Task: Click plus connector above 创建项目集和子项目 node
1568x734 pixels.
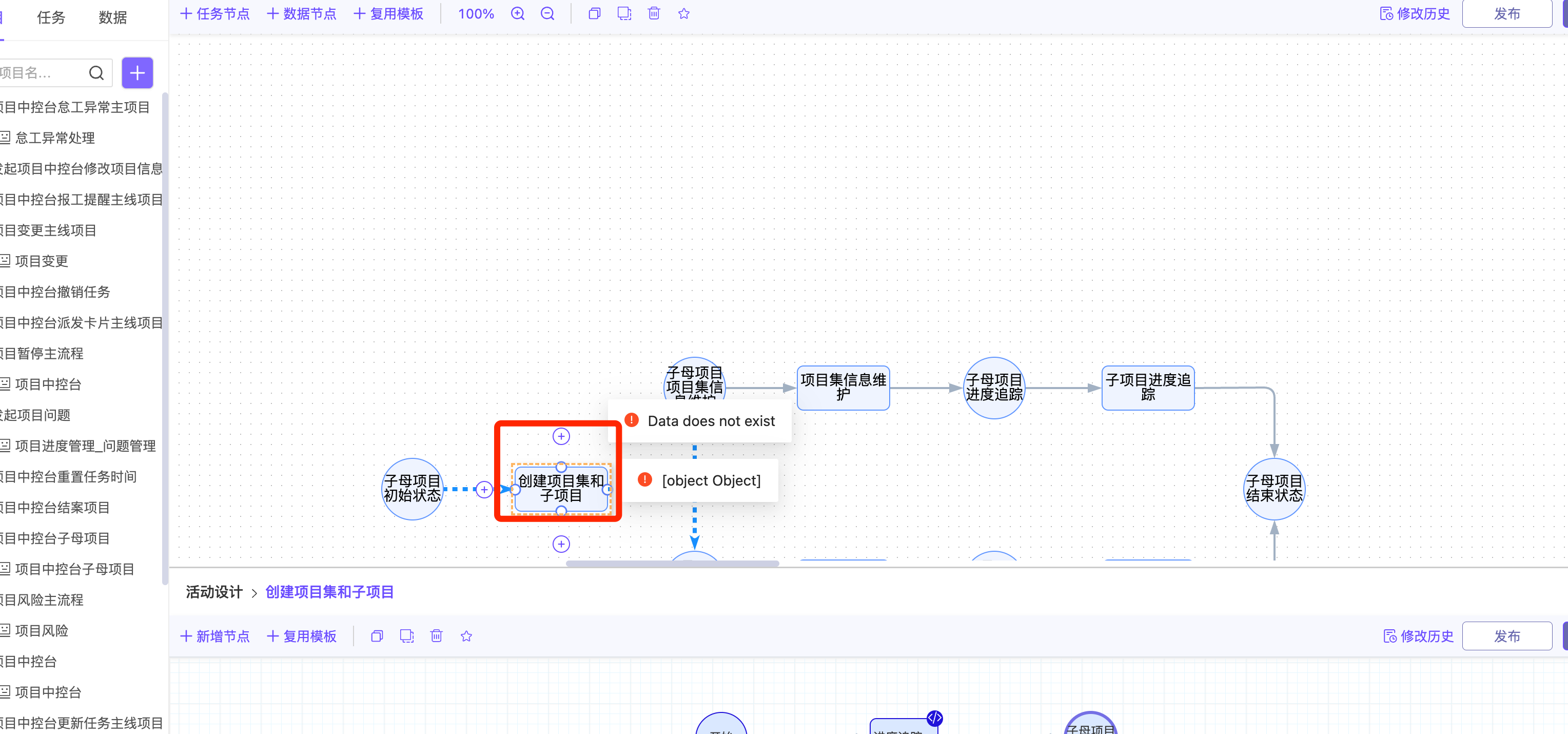Action: point(561,436)
